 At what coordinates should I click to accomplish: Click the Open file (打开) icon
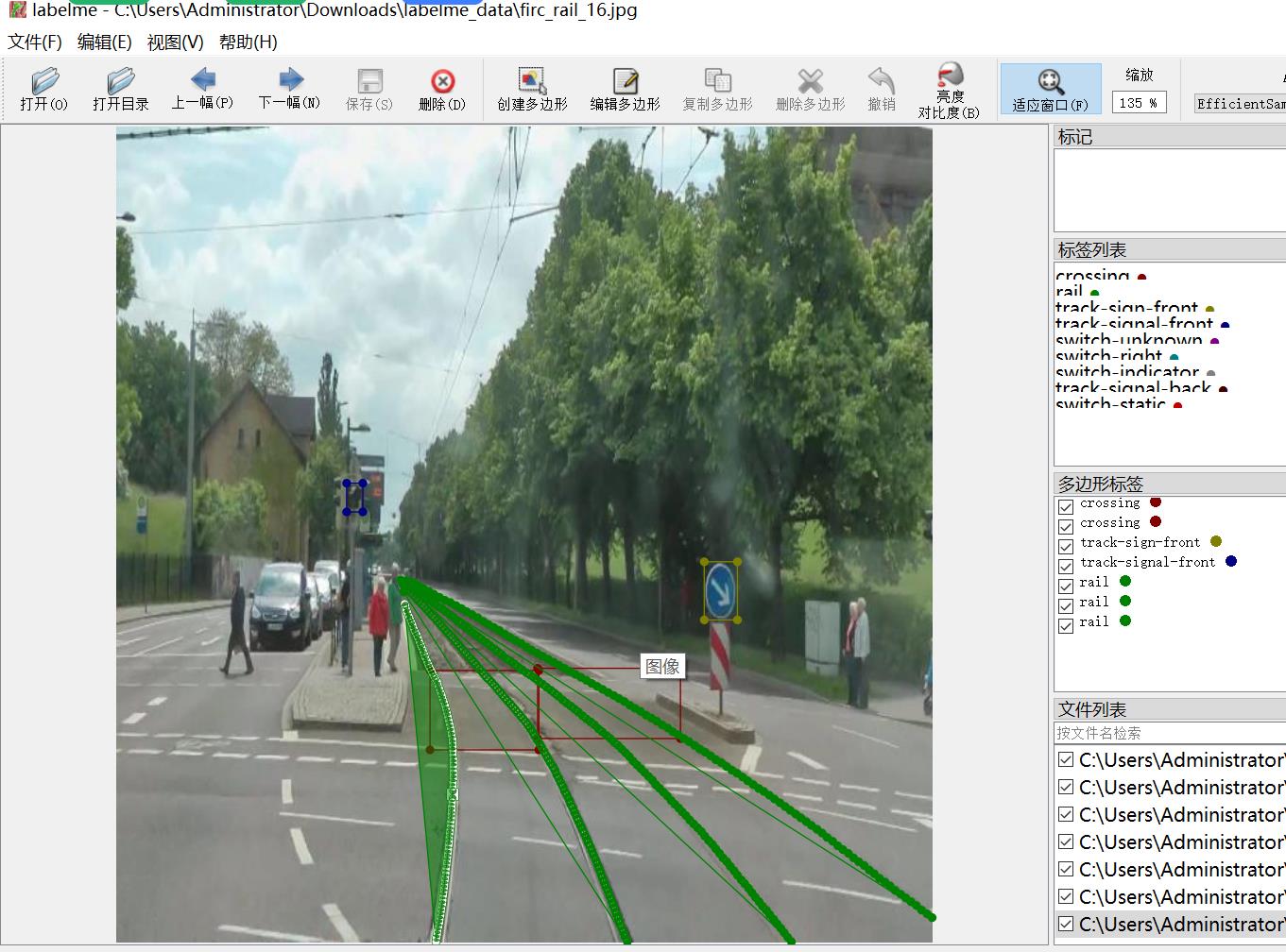pyautogui.click(x=44, y=89)
